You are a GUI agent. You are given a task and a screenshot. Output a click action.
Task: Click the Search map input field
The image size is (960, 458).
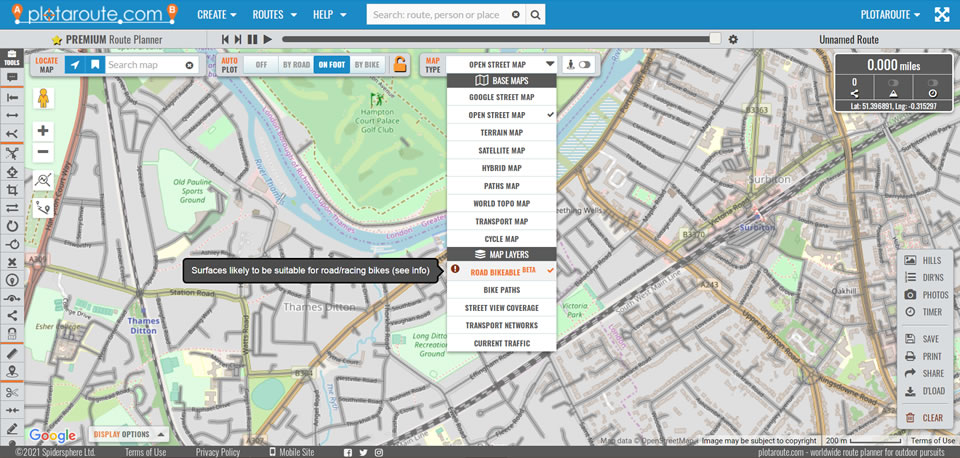coord(151,65)
